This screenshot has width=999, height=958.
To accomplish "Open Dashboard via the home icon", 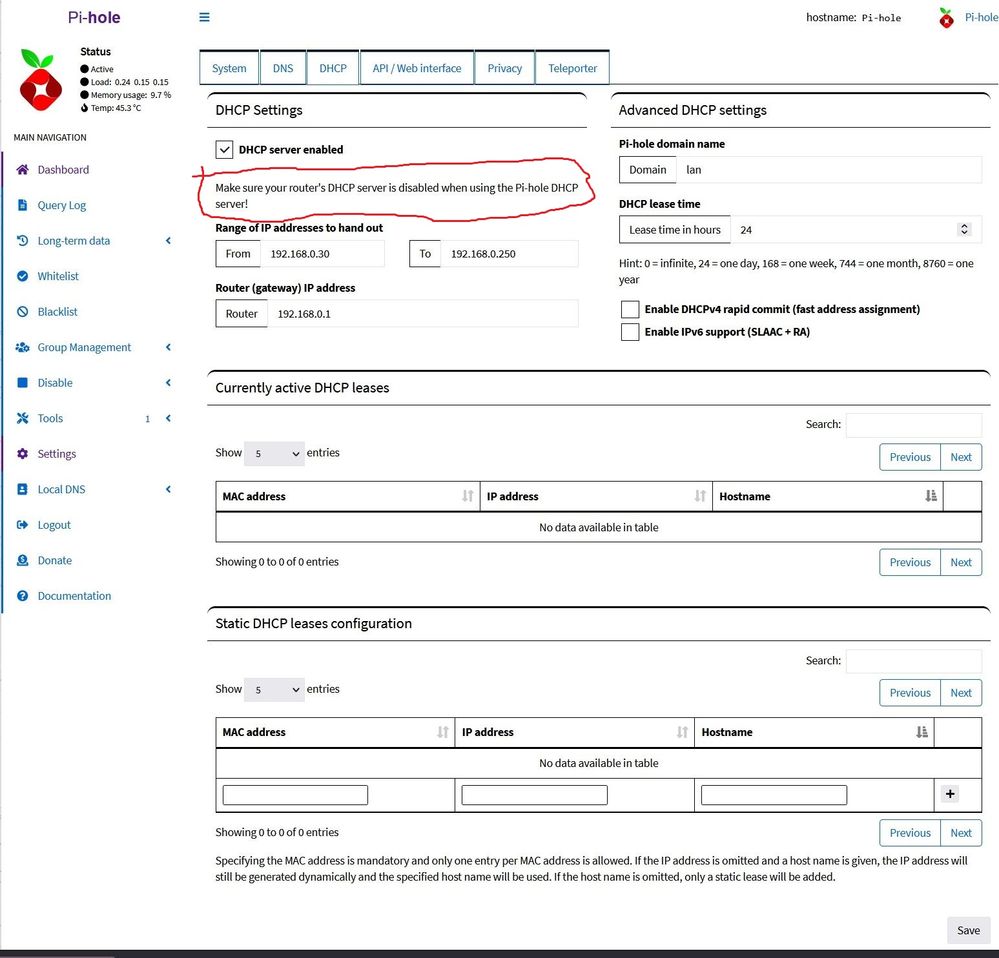I will [x=23, y=170].
